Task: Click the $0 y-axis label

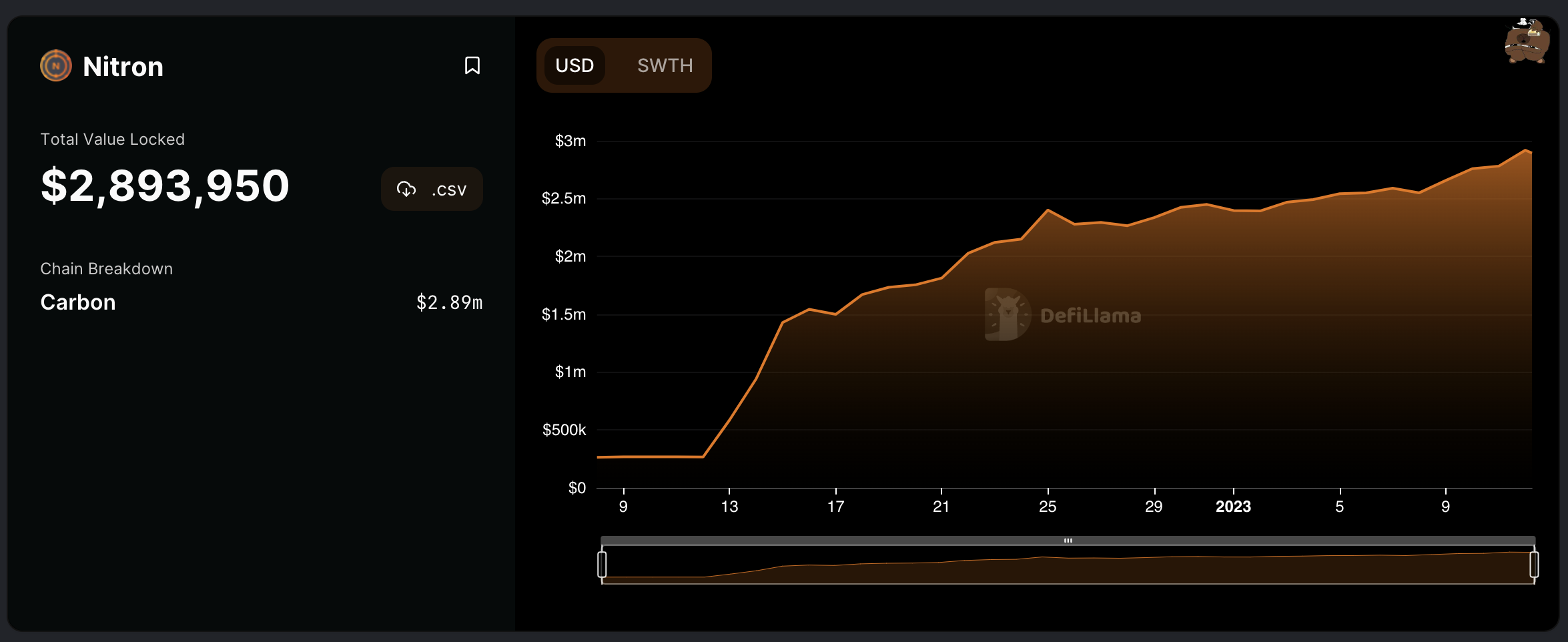Action: [577, 488]
